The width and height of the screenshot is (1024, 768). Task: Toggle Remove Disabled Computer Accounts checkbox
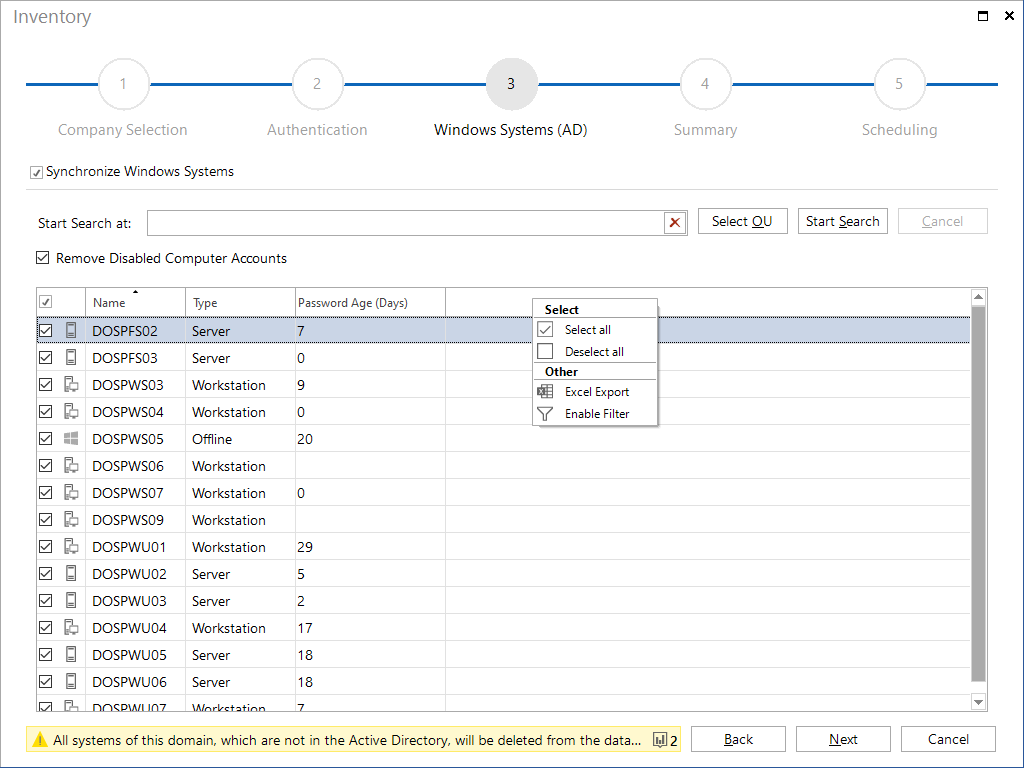[x=42, y=258]
